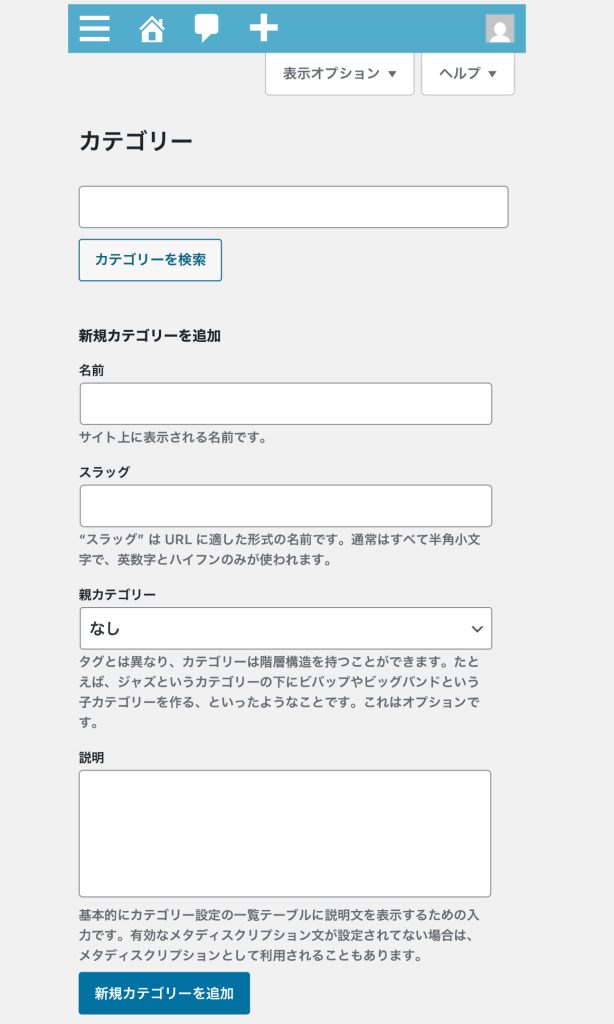Click the plus icon to add new content

pyautogui.click(x=263, y=28)
